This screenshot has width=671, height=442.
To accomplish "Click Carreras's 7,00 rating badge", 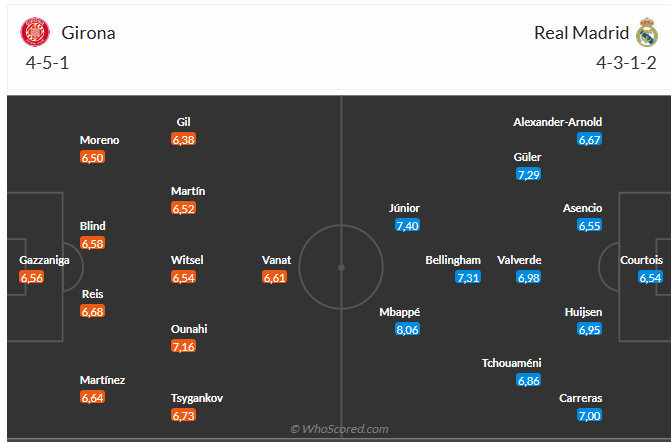I will (588, 415).
